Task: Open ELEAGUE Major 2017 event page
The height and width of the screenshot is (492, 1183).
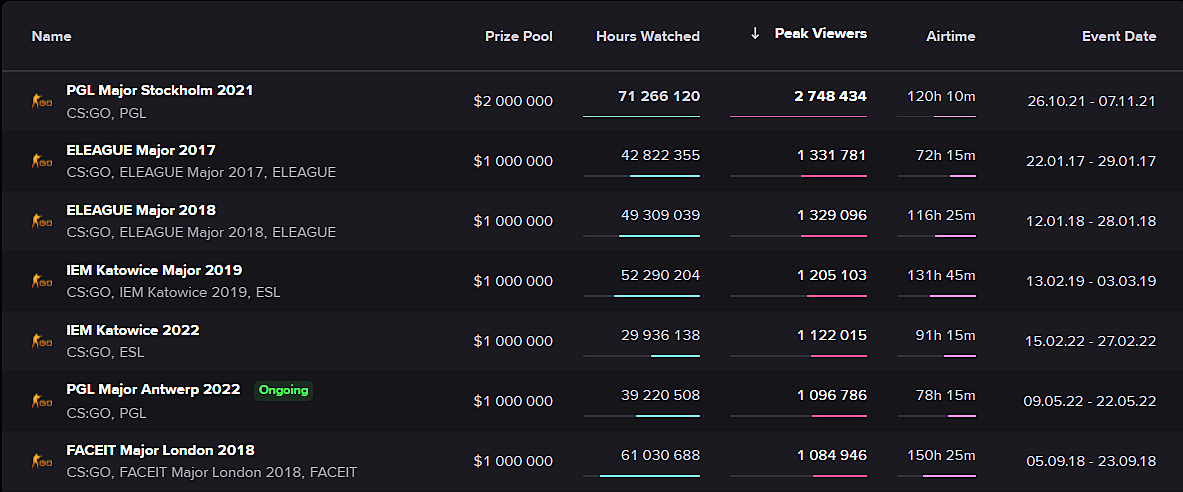Action: pyautogui.click(x=141, y=150)
